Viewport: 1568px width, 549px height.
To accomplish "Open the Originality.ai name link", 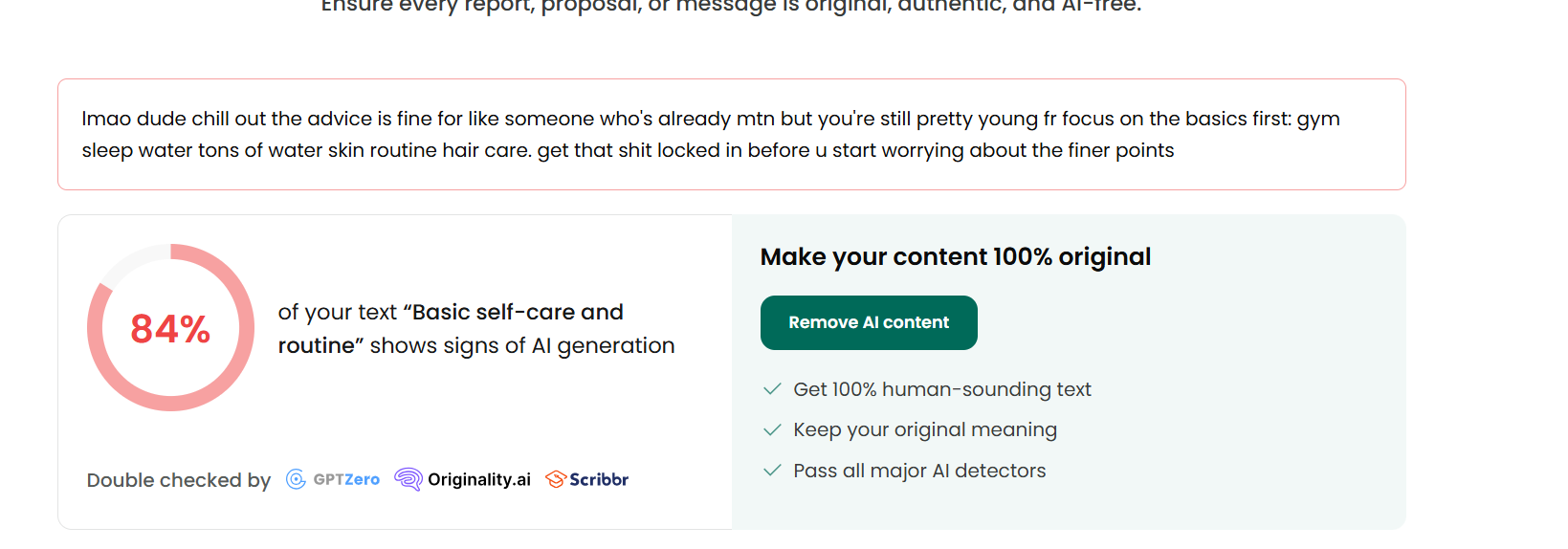I will pyautogui.click(x=478, y=479).
